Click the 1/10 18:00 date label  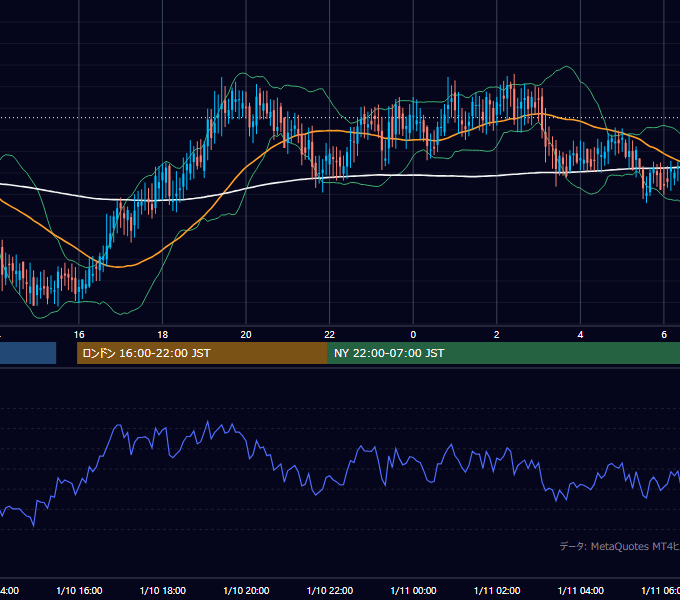[x=163, y=590]
